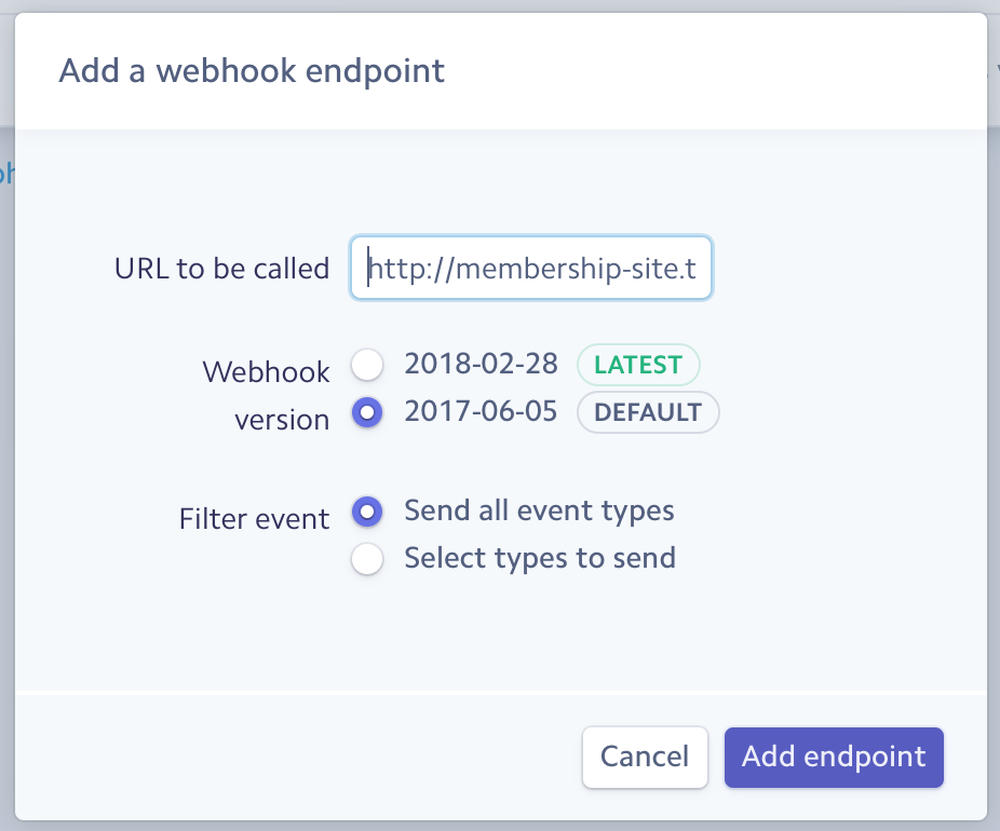Click the 2018-02-28 version text
Screen dimensions: 1000x831
point(480,364)
